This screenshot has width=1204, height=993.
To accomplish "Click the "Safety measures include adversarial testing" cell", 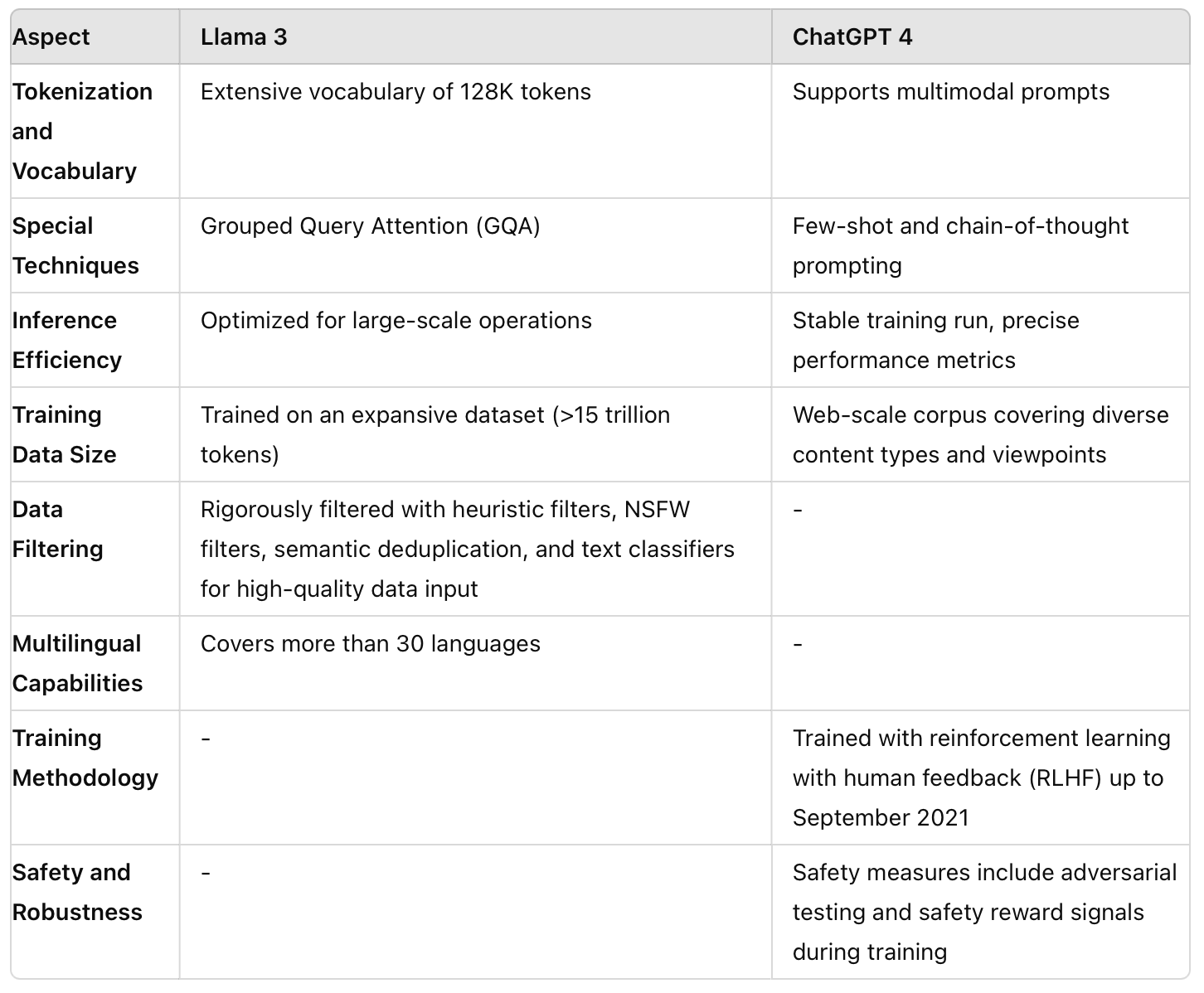I will coord(983,912).
